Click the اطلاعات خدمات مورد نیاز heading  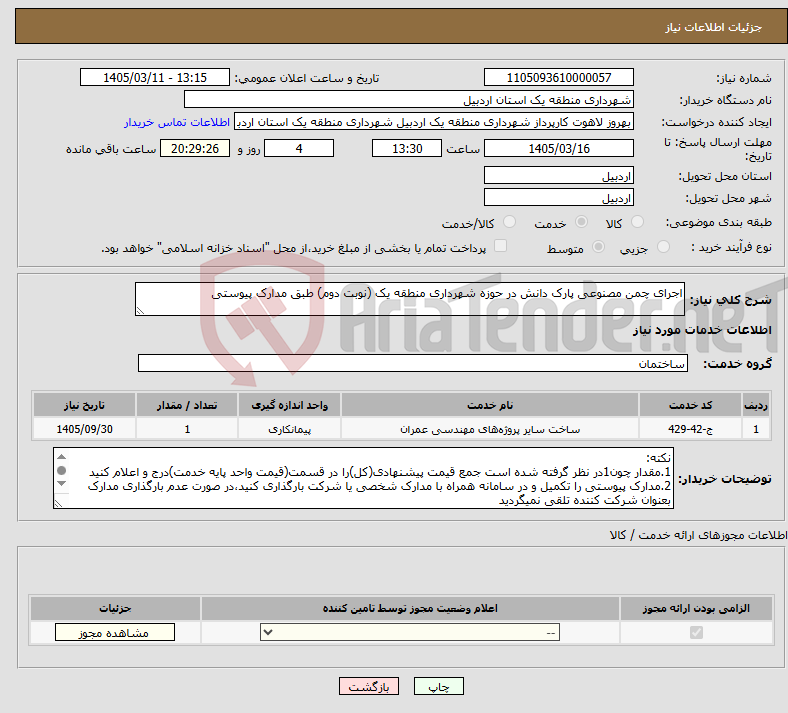[702, 330]
